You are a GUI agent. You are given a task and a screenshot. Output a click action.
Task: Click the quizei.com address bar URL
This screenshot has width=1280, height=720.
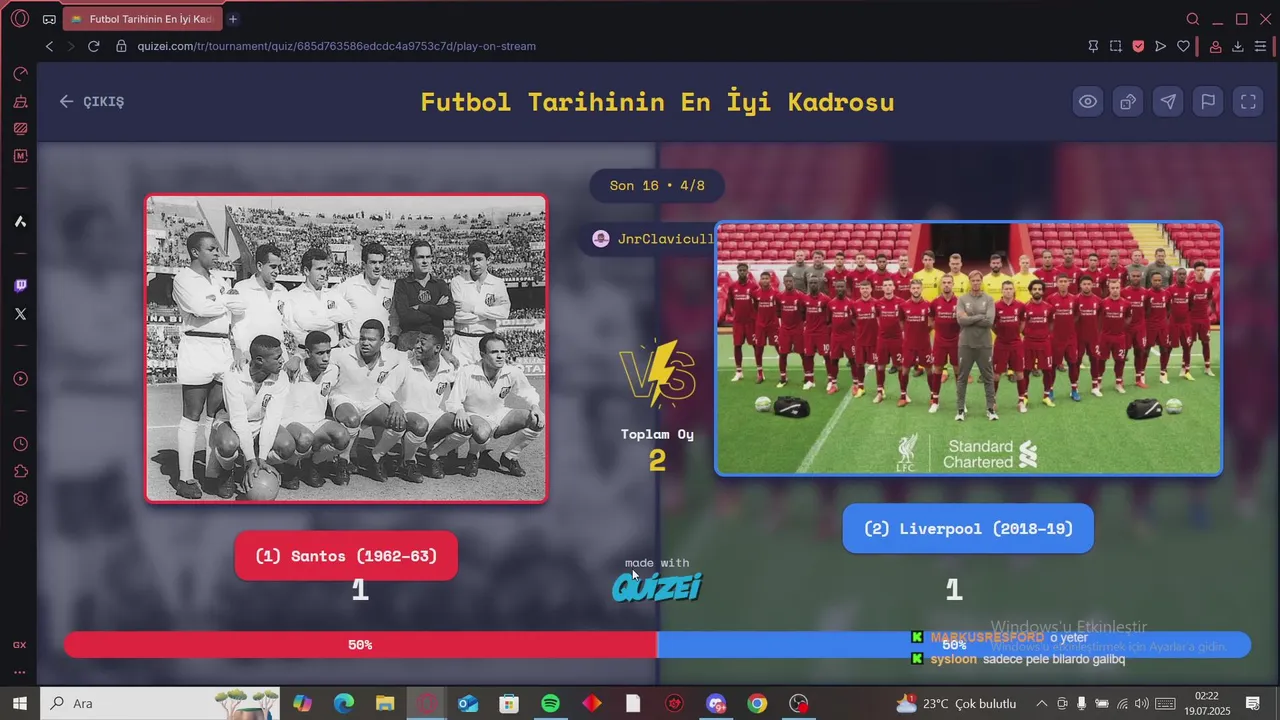(337, 46)
